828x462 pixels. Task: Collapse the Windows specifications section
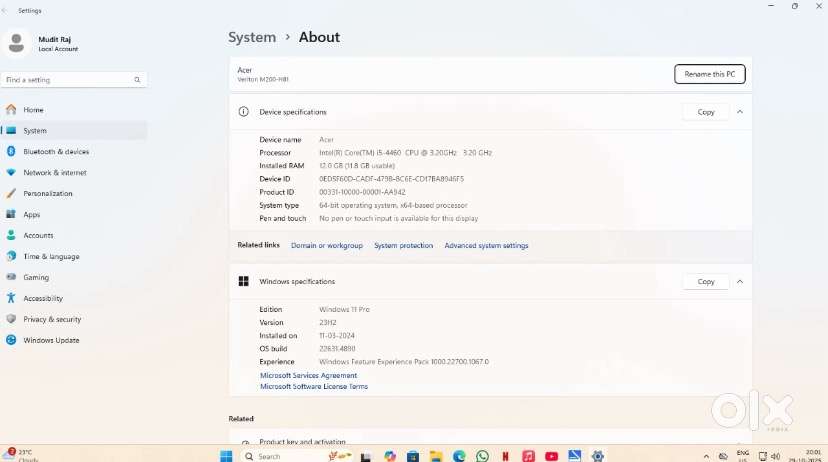point(740,282)
